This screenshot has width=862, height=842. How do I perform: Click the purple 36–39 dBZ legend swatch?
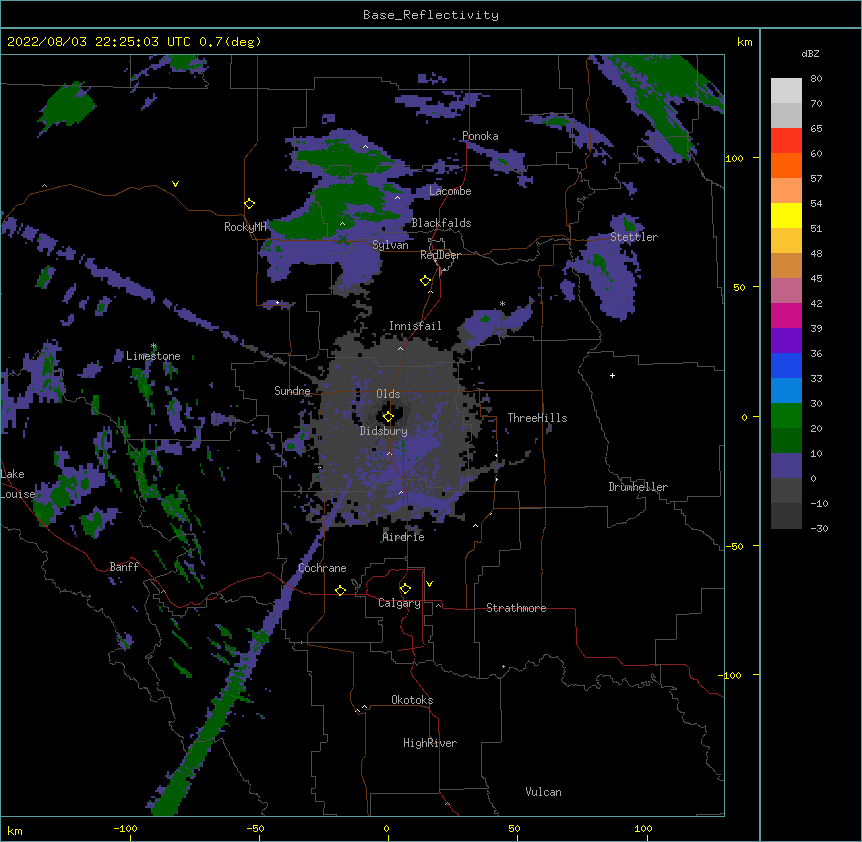point(786,340)
